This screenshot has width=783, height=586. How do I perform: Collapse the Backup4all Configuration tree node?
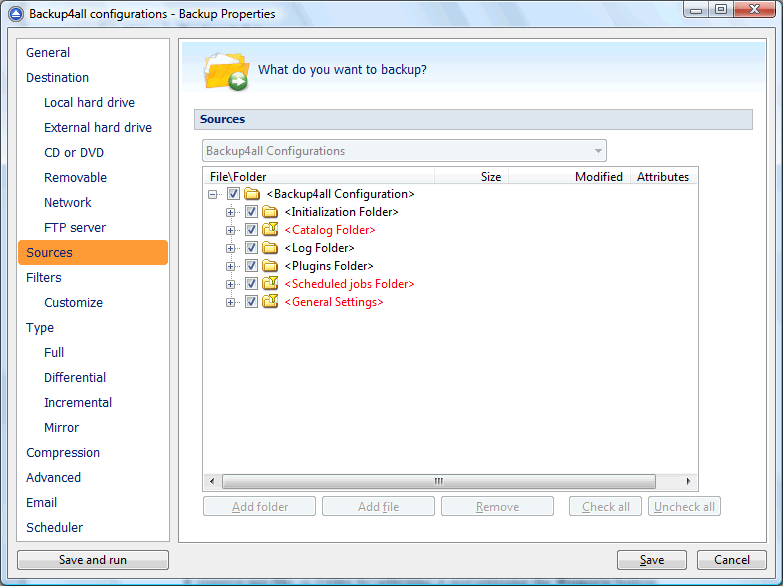pos(213,194)
